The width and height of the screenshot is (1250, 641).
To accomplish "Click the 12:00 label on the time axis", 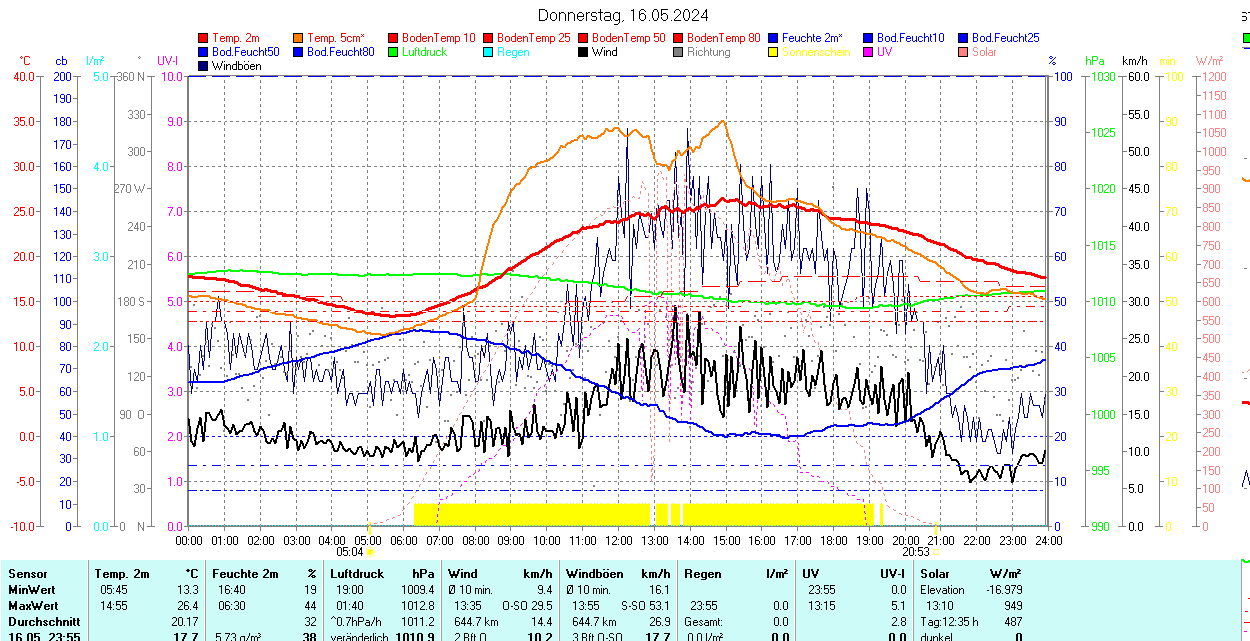I will [x=619, y=540].
